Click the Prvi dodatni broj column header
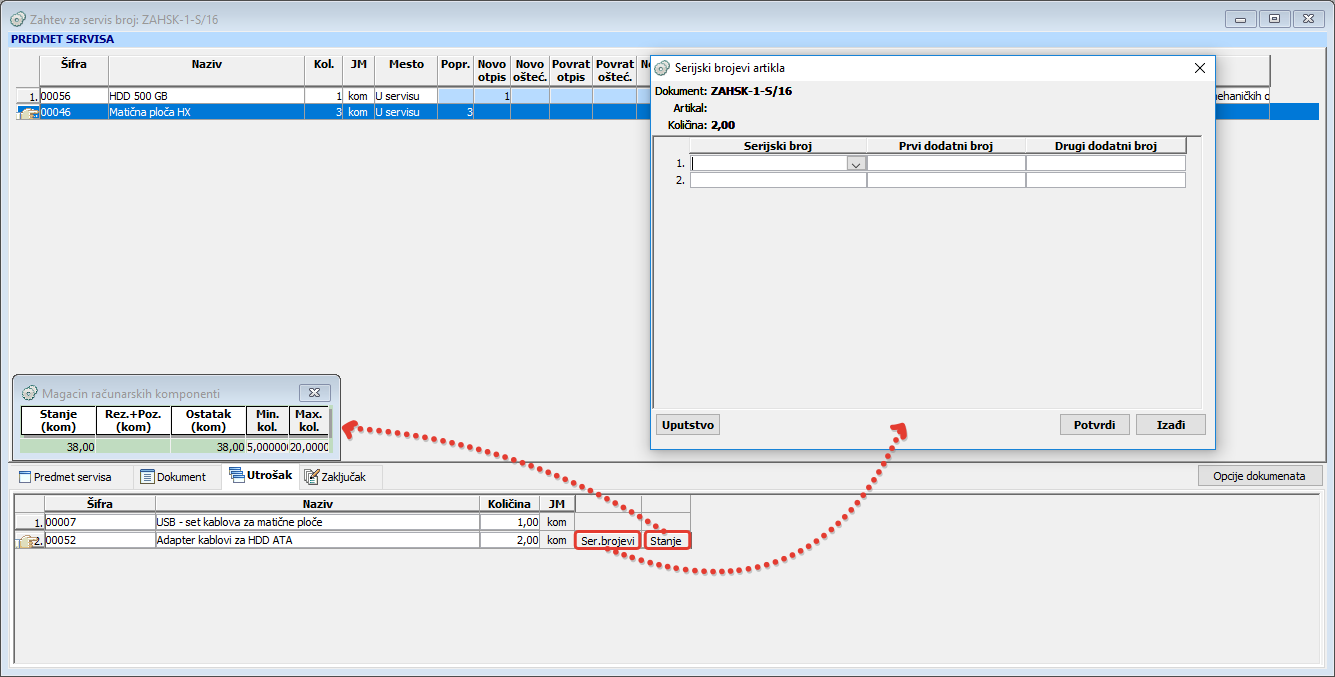The width and height of the screenshot is (1335, 677). pyautogui.click(x=946, y=146)
